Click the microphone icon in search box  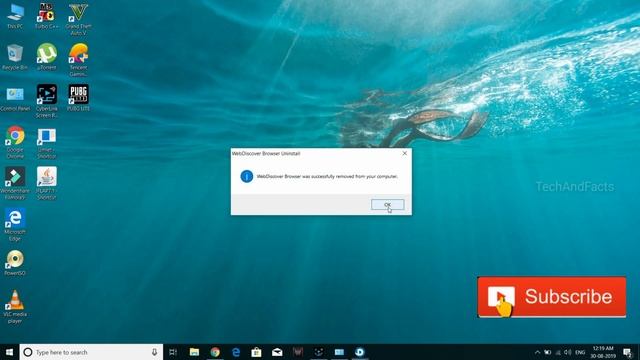pos(154,352)
